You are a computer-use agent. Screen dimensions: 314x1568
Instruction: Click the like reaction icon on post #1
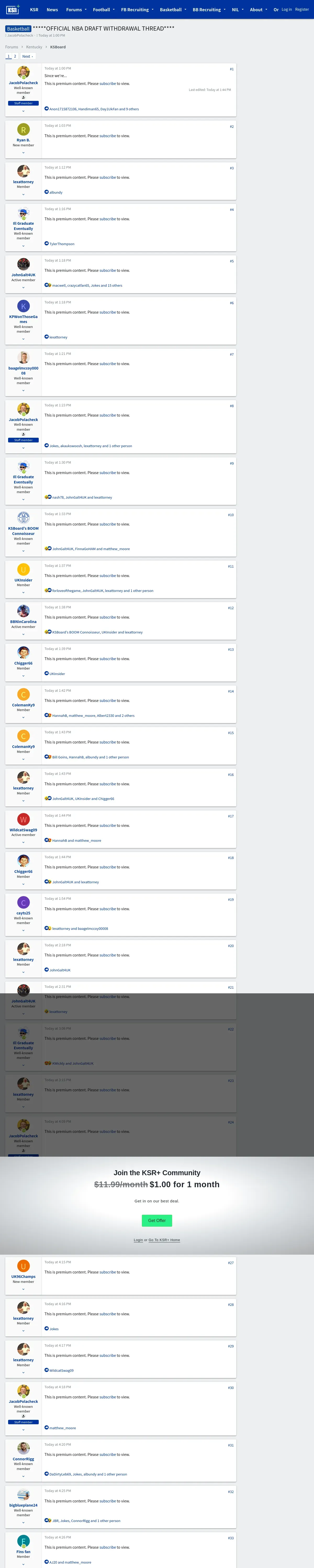pyautogui.click(x=46, y=109)
